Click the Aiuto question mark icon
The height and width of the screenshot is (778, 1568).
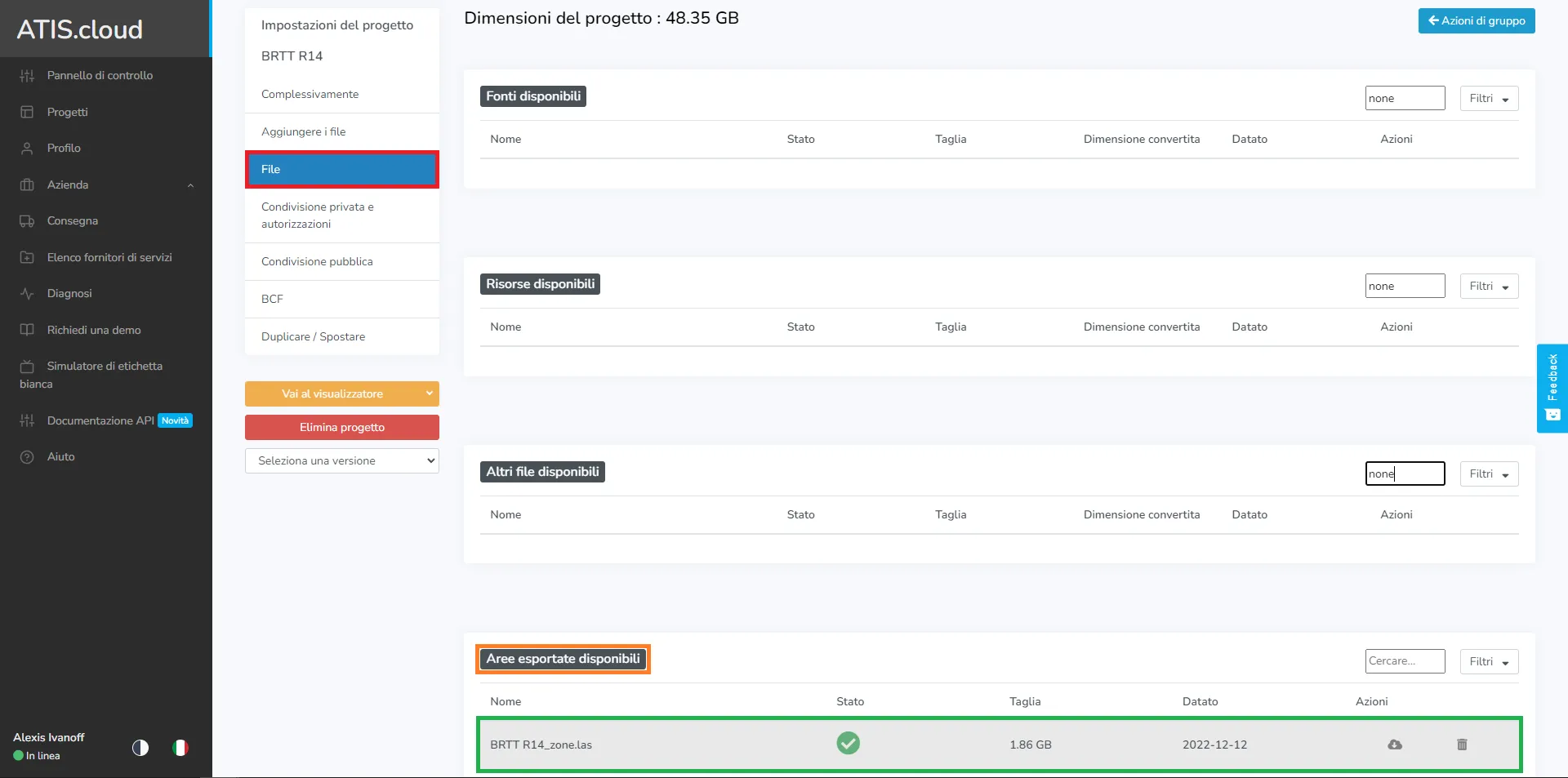pyautogui.click(x=27, y=457)
